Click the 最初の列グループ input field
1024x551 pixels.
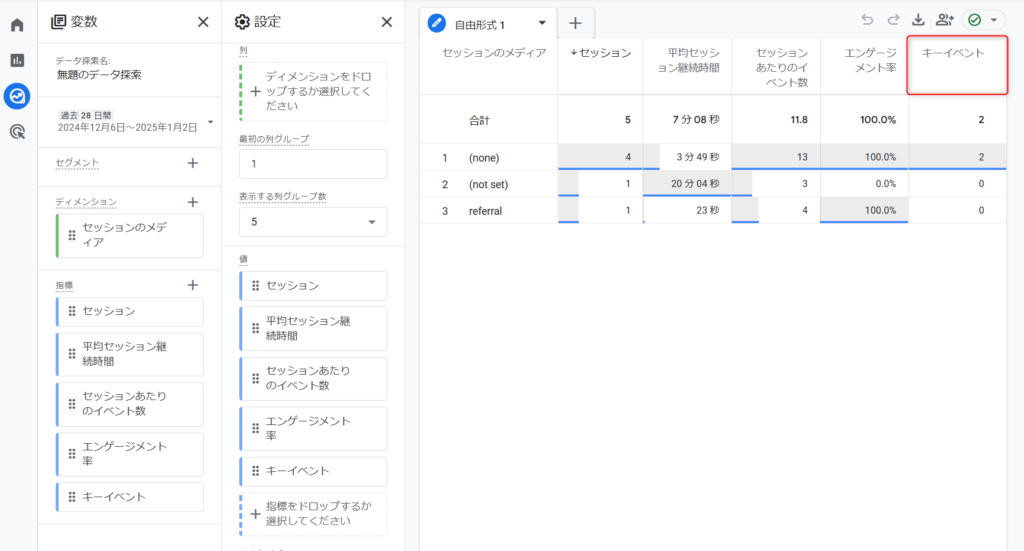coord(313,164)
